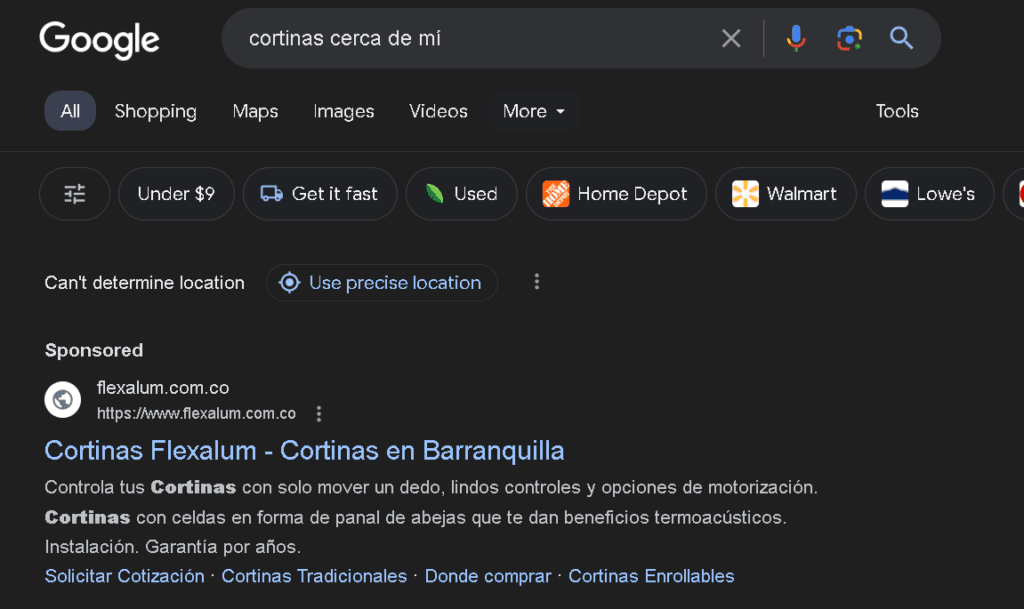Viewport: 1024px width, 609px height.
Task: Open the Tools options
Action: coord(897,111)
